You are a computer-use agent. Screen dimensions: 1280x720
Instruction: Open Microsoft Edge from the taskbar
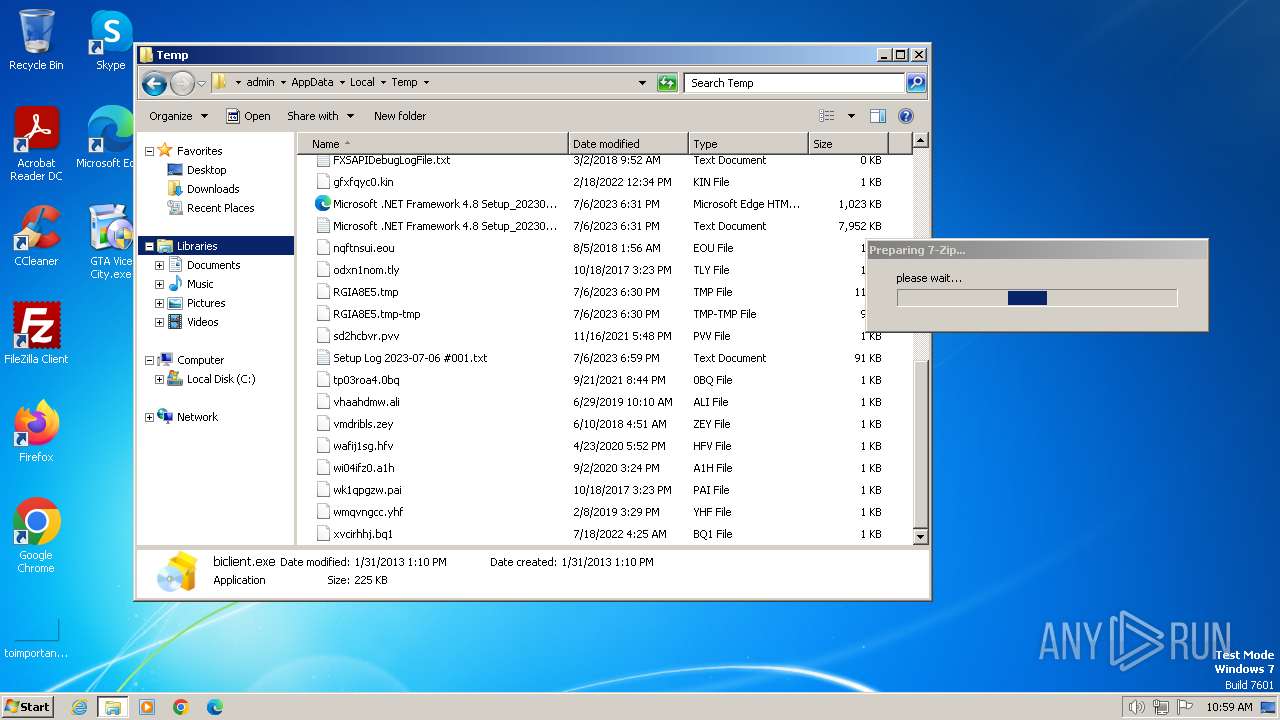point(214,707)
